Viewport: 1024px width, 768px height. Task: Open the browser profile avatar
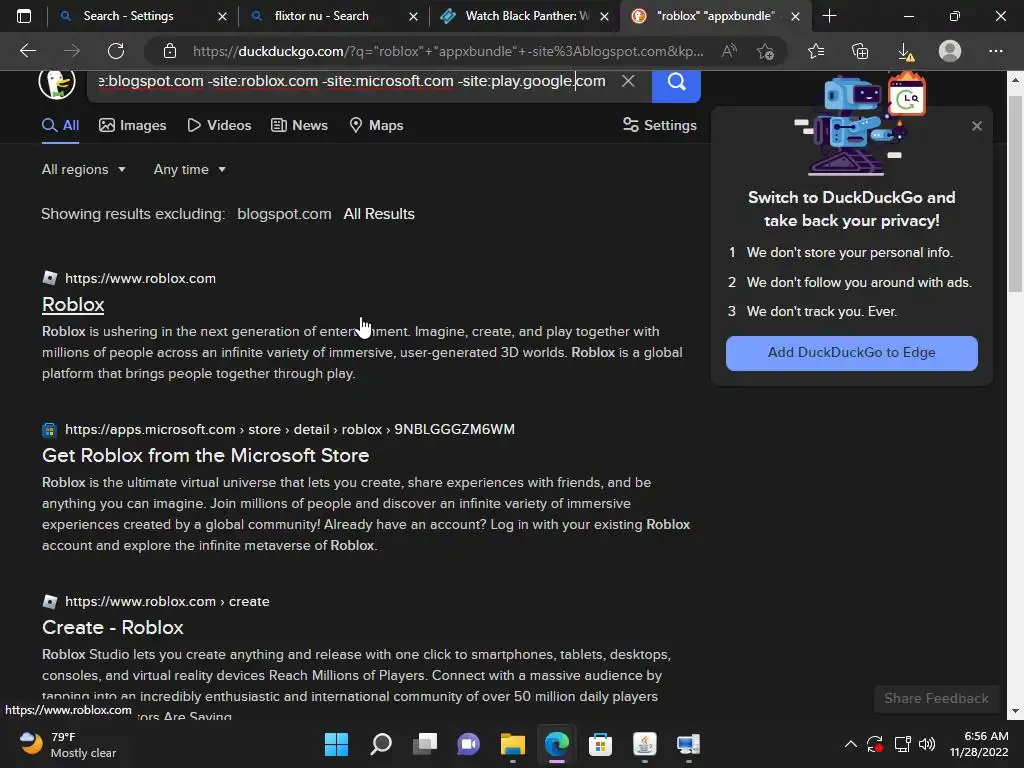[x=950, y=51]
